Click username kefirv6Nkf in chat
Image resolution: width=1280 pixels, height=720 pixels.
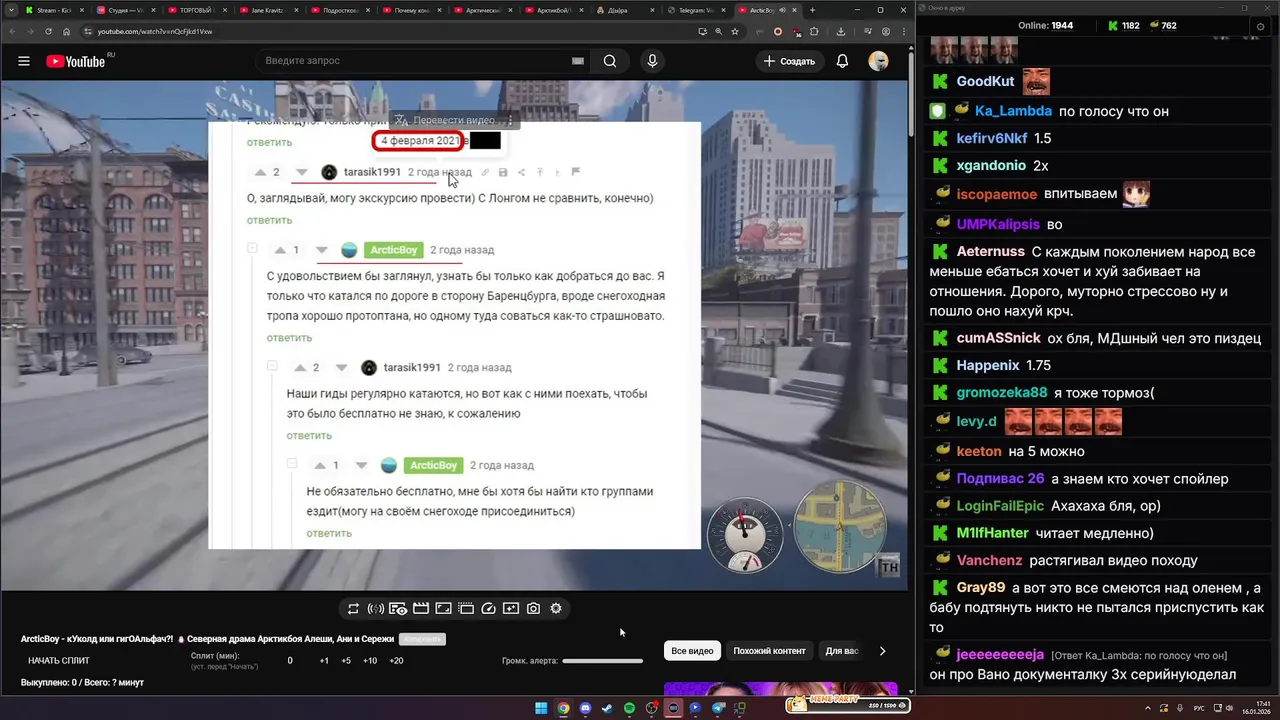click(991, 138)
